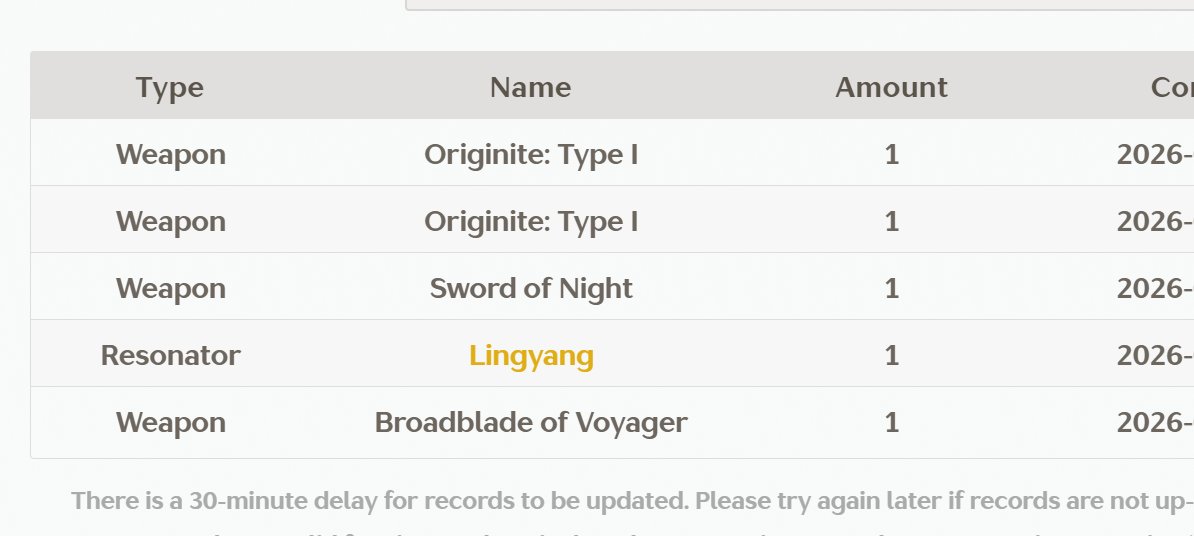Click the 30-minute delay notice text

(x=632, y=500)
